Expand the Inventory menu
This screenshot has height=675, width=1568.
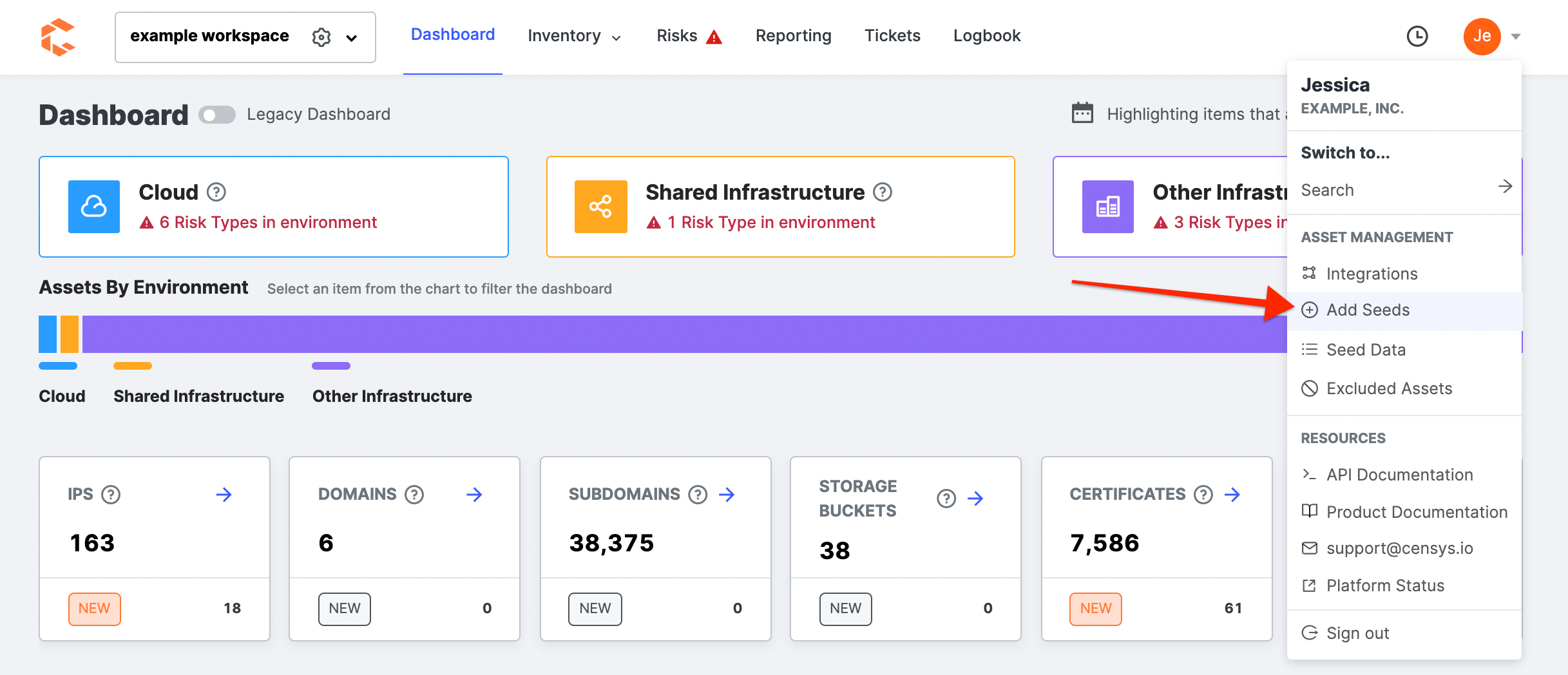(x=574, y=36)
